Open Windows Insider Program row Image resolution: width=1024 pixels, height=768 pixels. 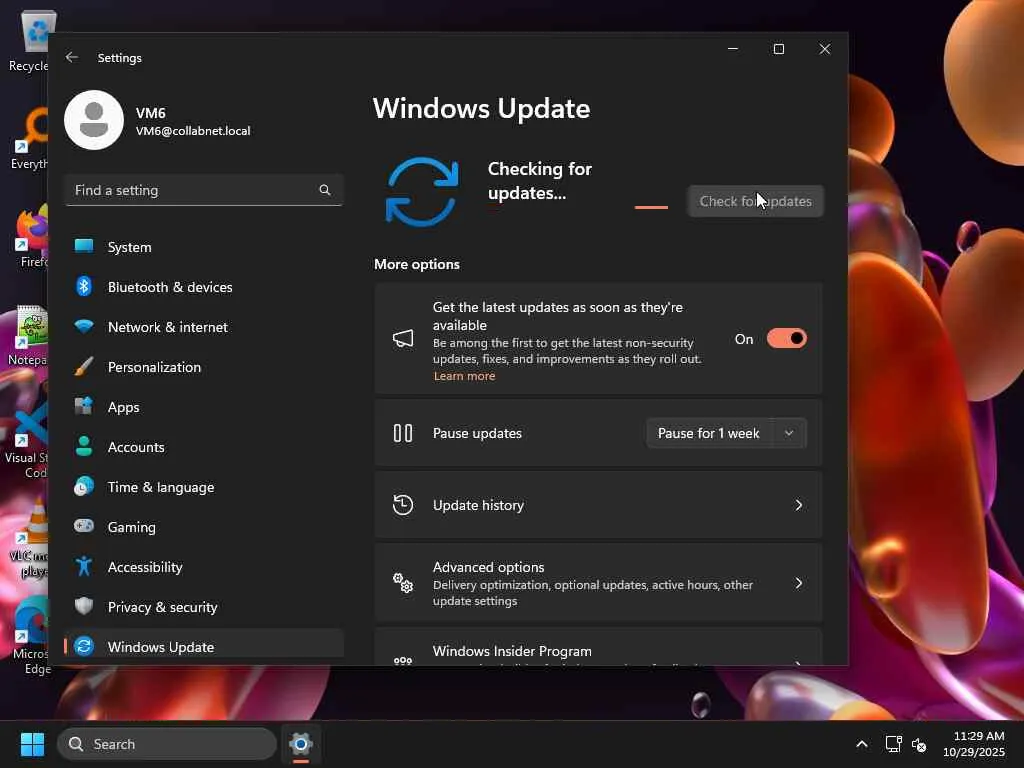tap(598, 647)
